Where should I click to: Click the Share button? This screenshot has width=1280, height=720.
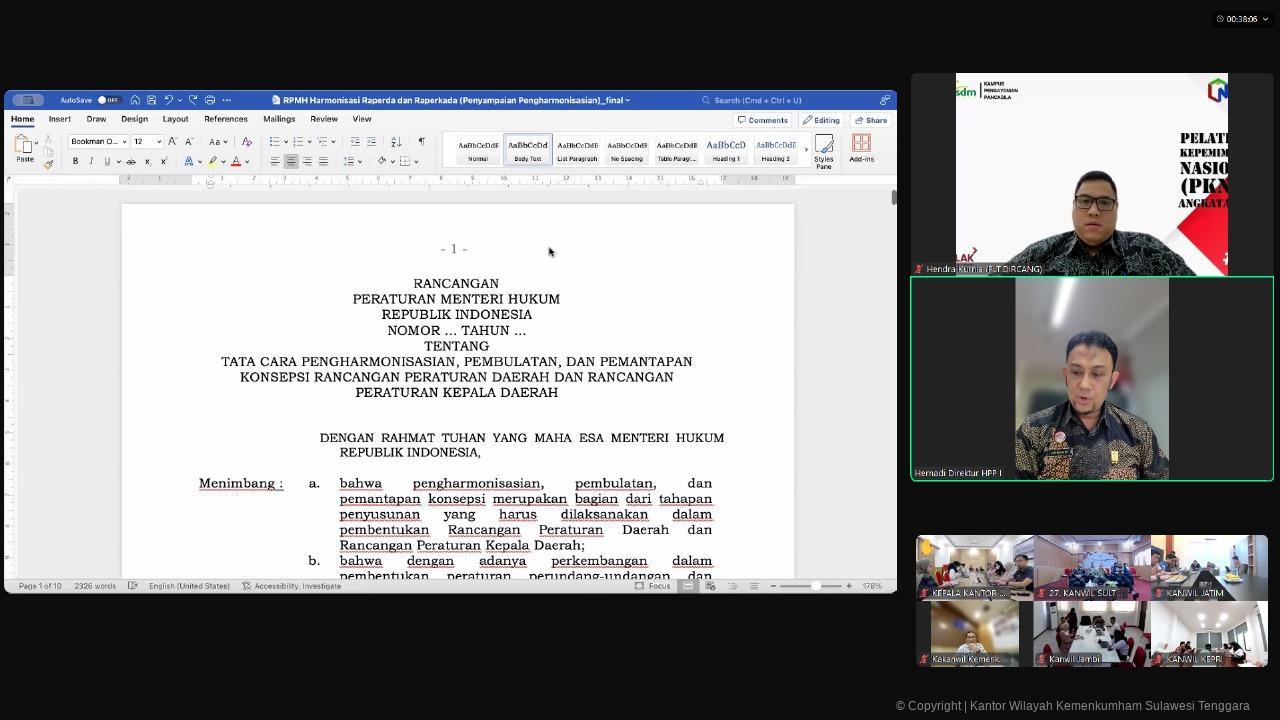click(871, 120)
